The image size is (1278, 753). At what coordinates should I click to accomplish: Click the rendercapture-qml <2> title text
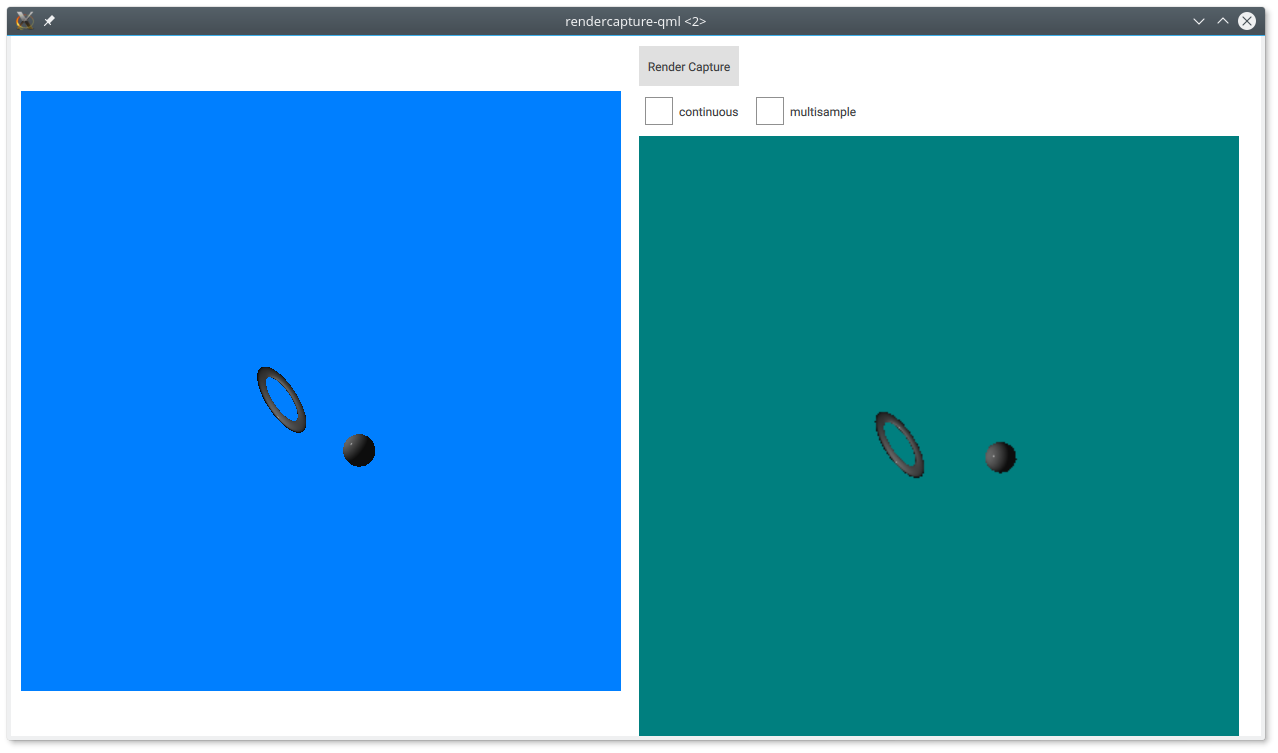(x=636, y=21)
